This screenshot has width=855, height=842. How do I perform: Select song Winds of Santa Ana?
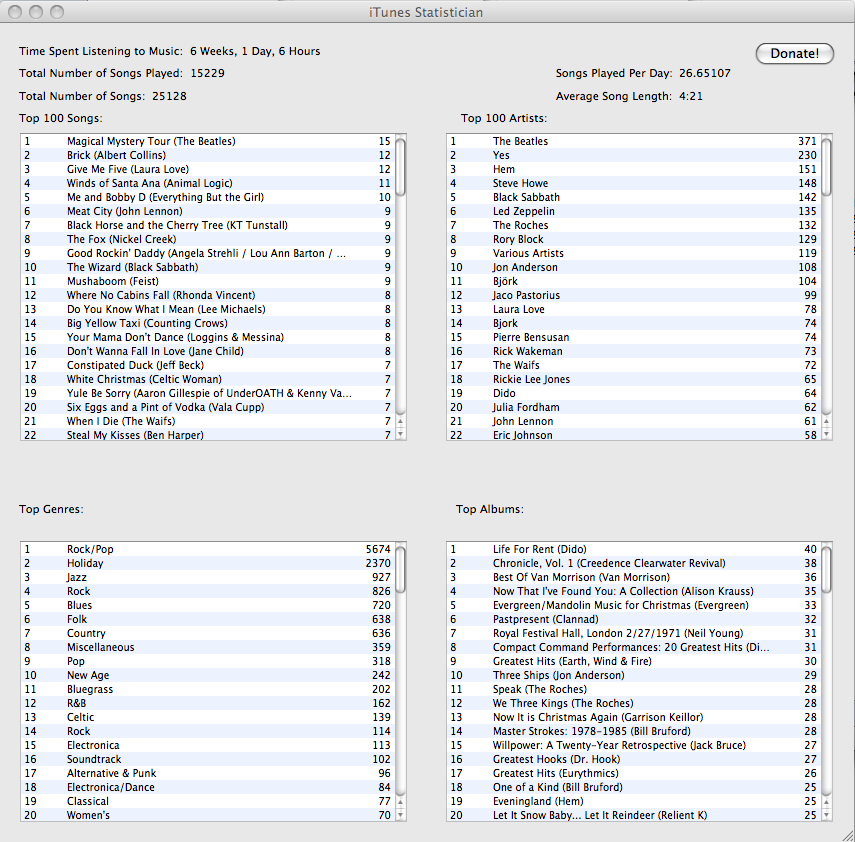tap(208, 183)
